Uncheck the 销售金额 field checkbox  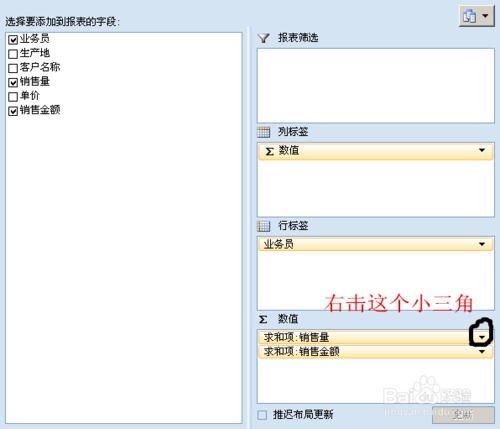(x=13, y=111)
